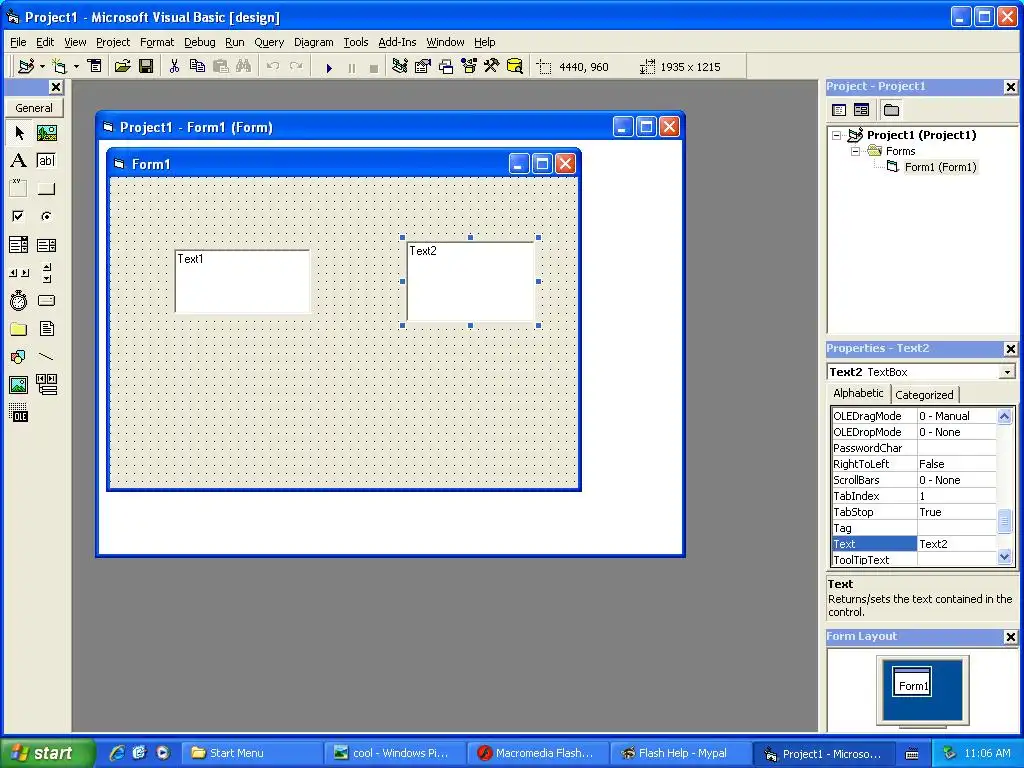Screen dimensions: 1024x768
Task: Select the Timer stopwatch control
Action: [x=19, y=300]
